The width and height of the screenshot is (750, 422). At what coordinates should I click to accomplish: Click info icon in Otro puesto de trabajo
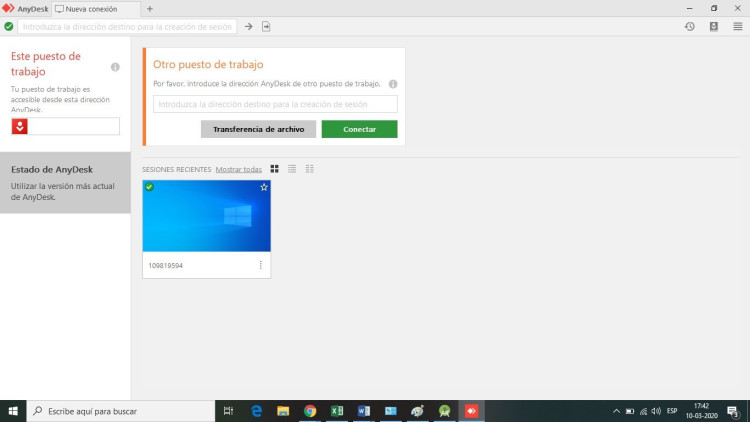point(393,84)
